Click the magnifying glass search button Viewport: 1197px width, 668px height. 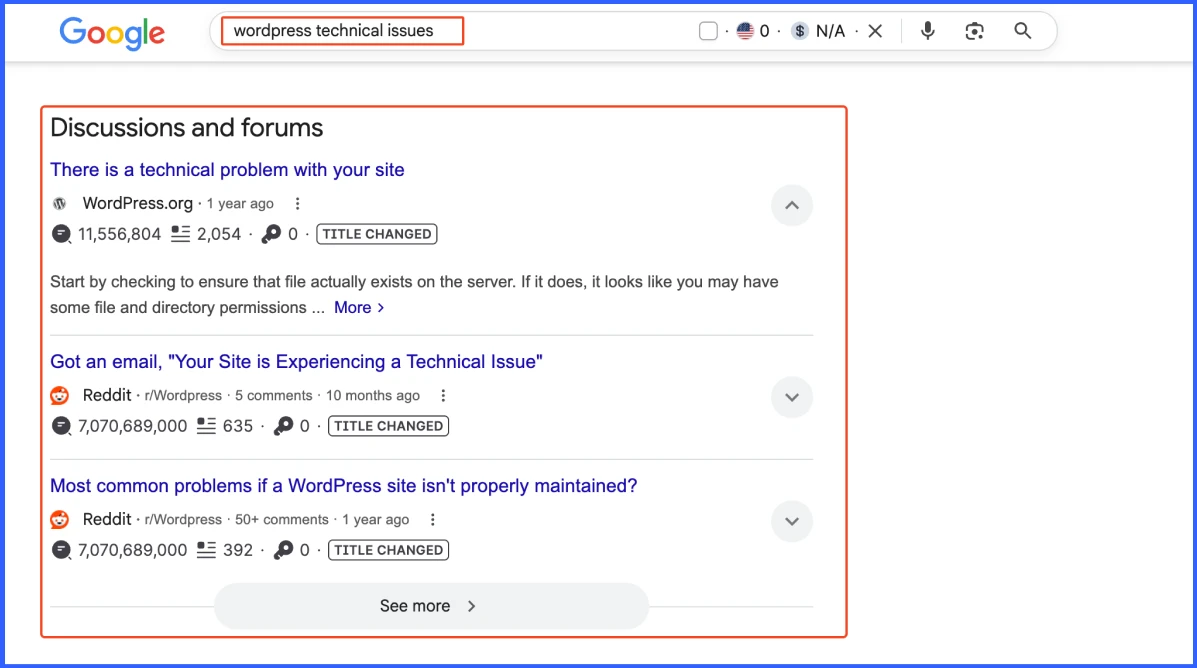1023,31
